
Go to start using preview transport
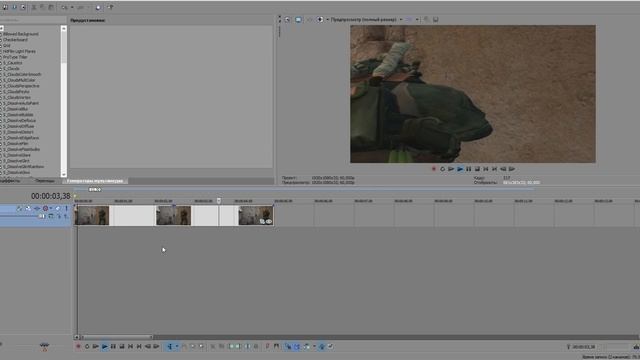[486, 169]
